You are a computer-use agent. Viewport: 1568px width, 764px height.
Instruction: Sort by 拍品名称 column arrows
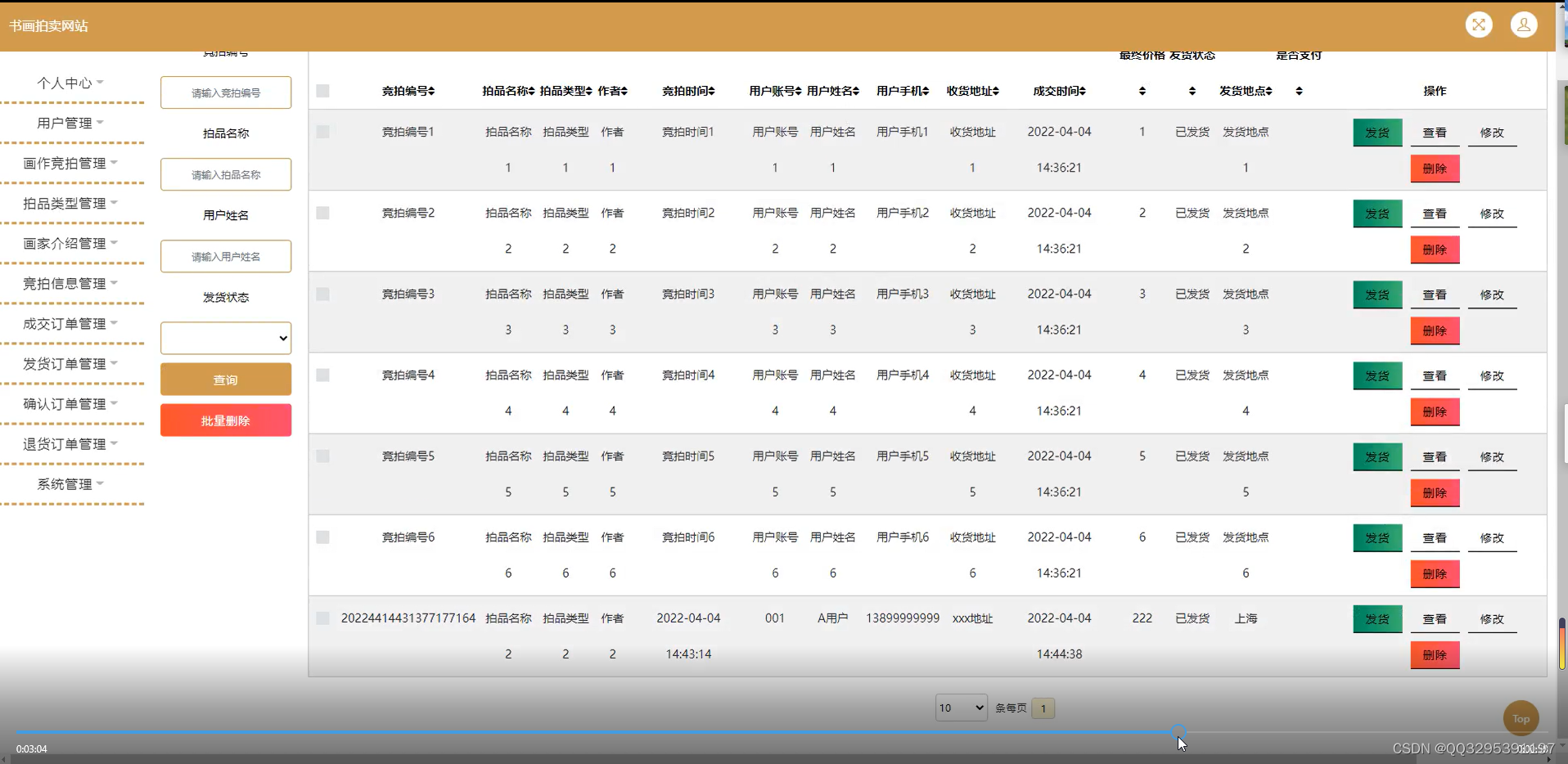[531, 91]
